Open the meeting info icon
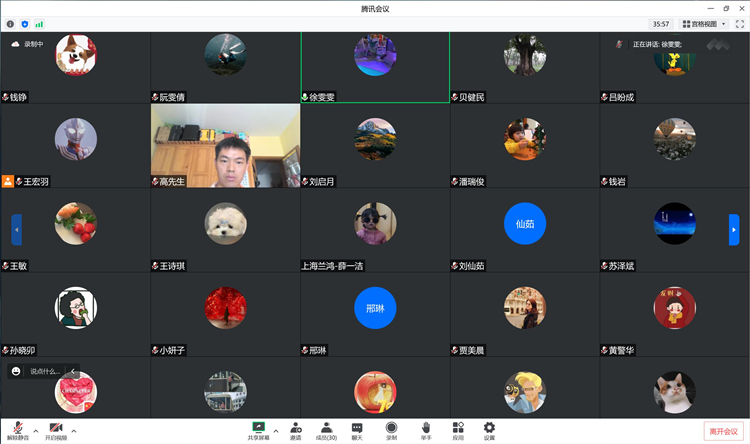Image resolution: width=750 pixels, height=444 pixels. coord(10,24)
